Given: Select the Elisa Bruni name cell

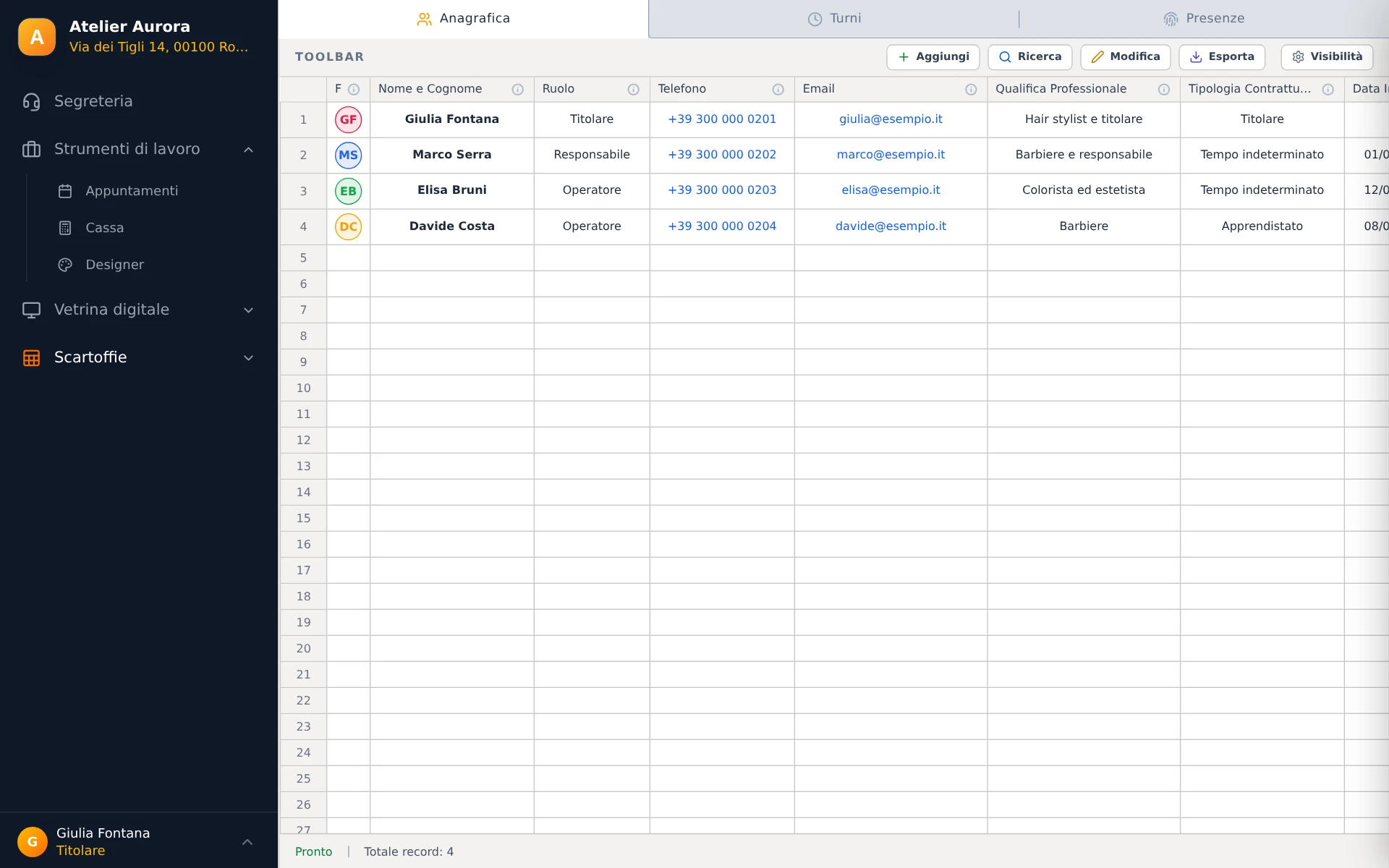Looking at the screenshot, I should click(x=452, y=190).
